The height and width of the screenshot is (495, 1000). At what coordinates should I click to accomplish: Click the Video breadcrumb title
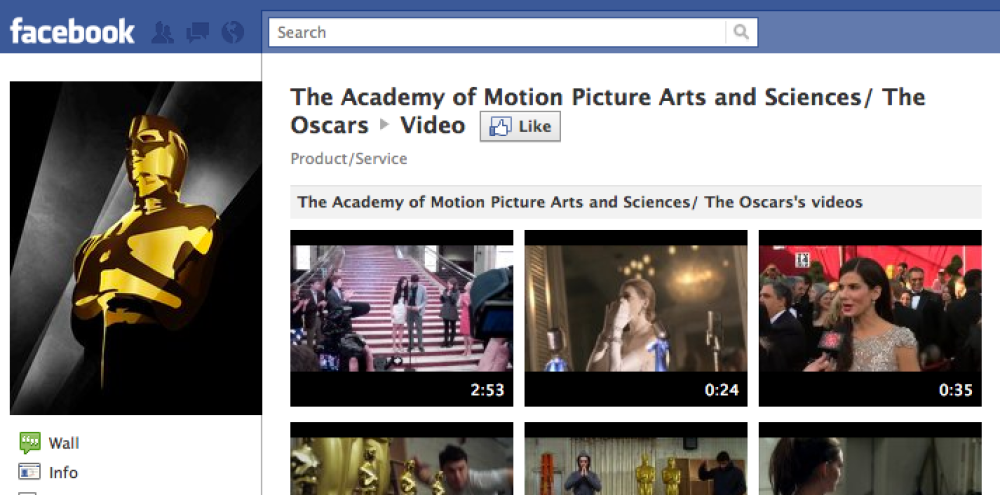[432, 125]
